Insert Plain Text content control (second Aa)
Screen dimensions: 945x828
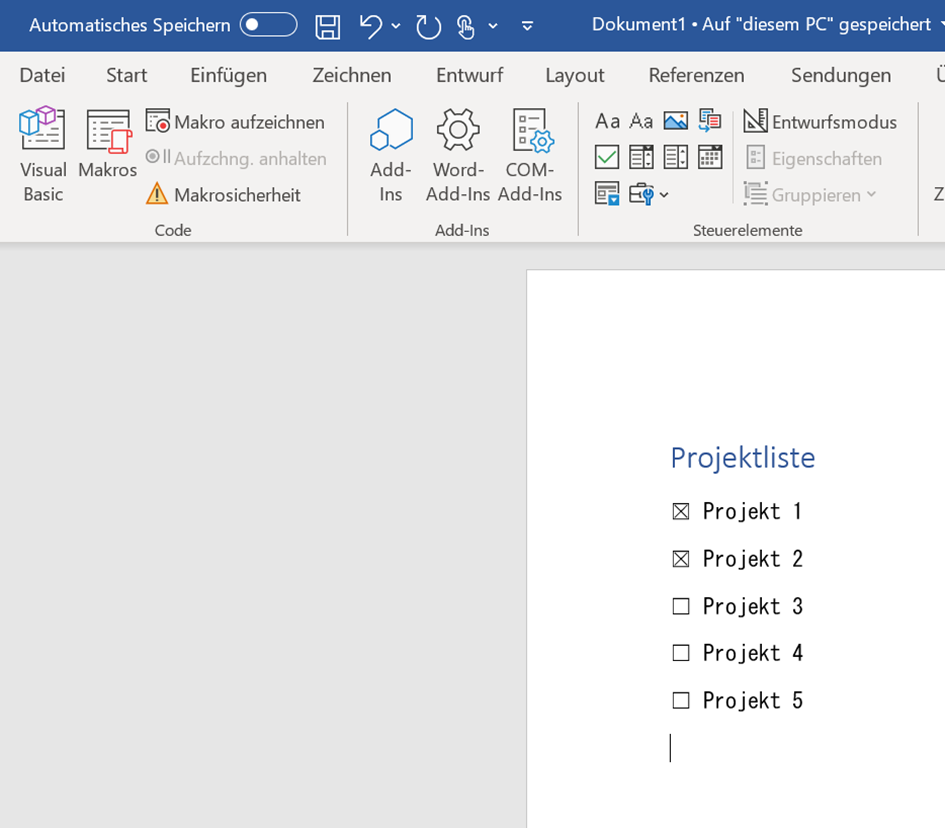point(641,122)
